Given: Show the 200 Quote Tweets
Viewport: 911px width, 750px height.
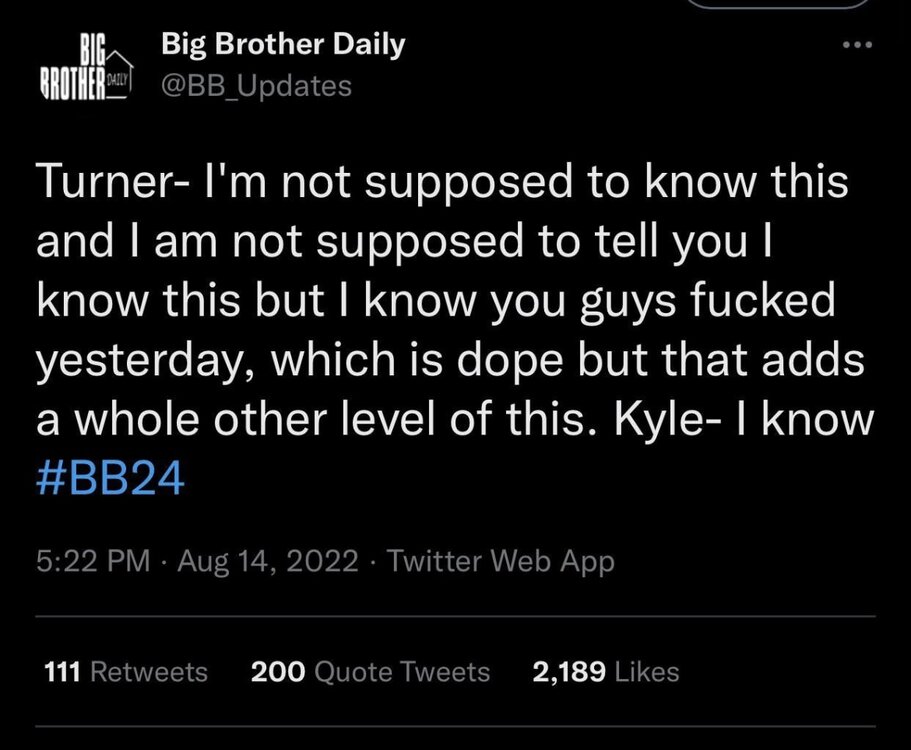Looking at the screenshot, I should [x=370, y=672].
